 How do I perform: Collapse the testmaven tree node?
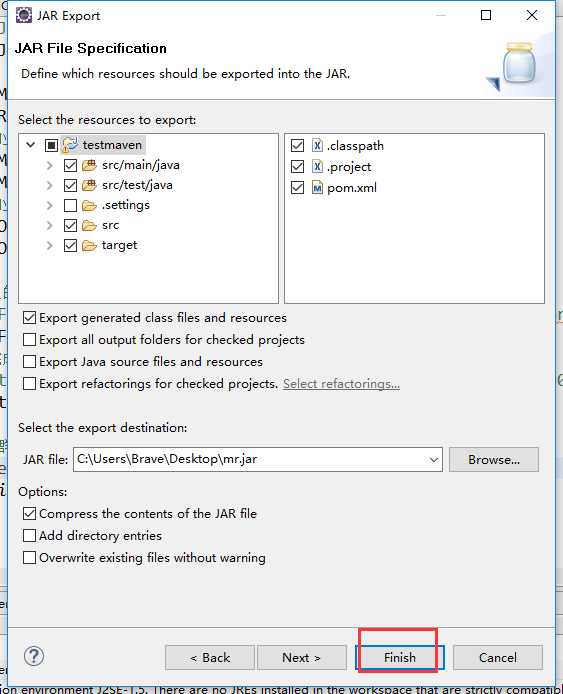pos(31,144)
